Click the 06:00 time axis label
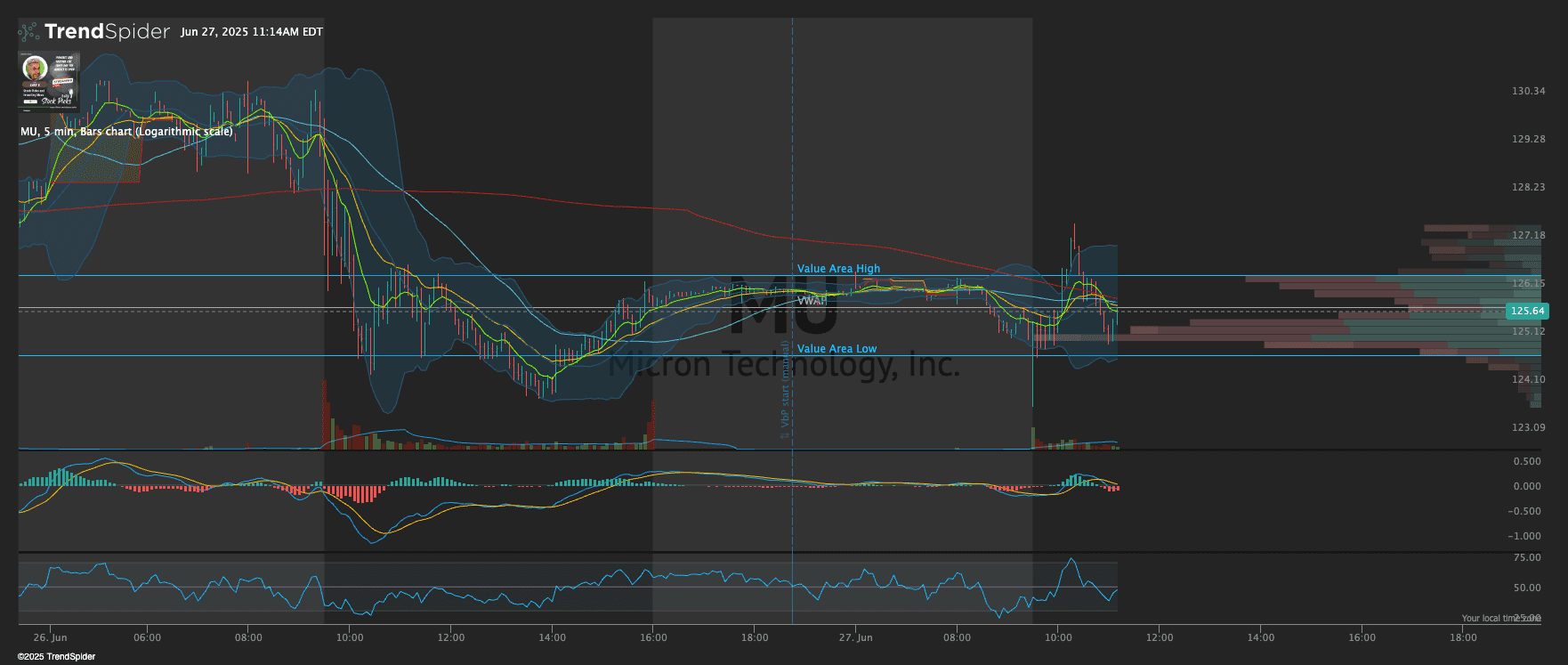1568x665 pixels. click(x=147, y=637)
